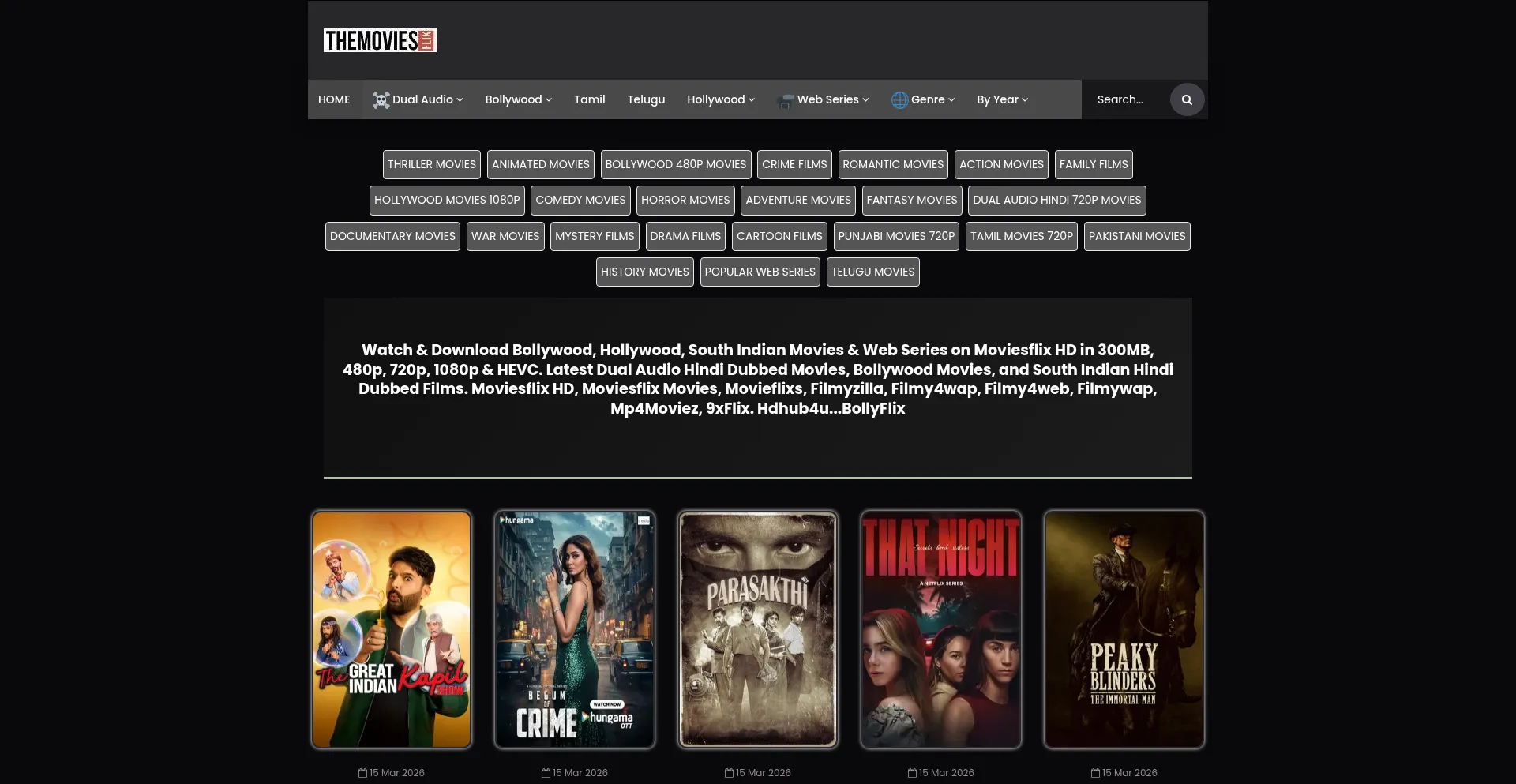The height and width of the screenshot is (784, 1516).
Task: Expand the Genre dropdown menu
Action: [923, 99]
